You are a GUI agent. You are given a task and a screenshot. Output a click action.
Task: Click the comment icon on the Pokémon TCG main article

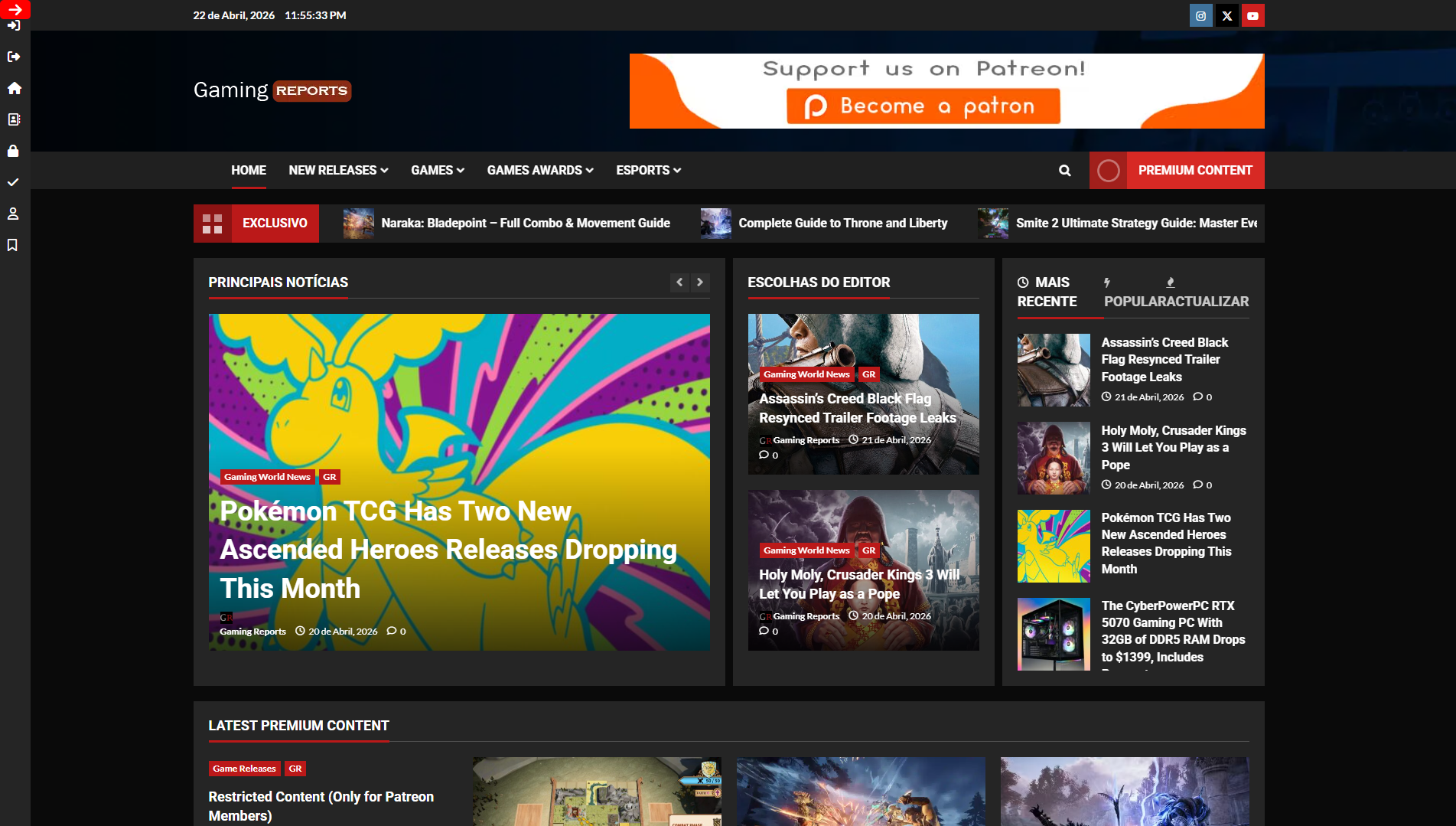[x=392, y=631]
